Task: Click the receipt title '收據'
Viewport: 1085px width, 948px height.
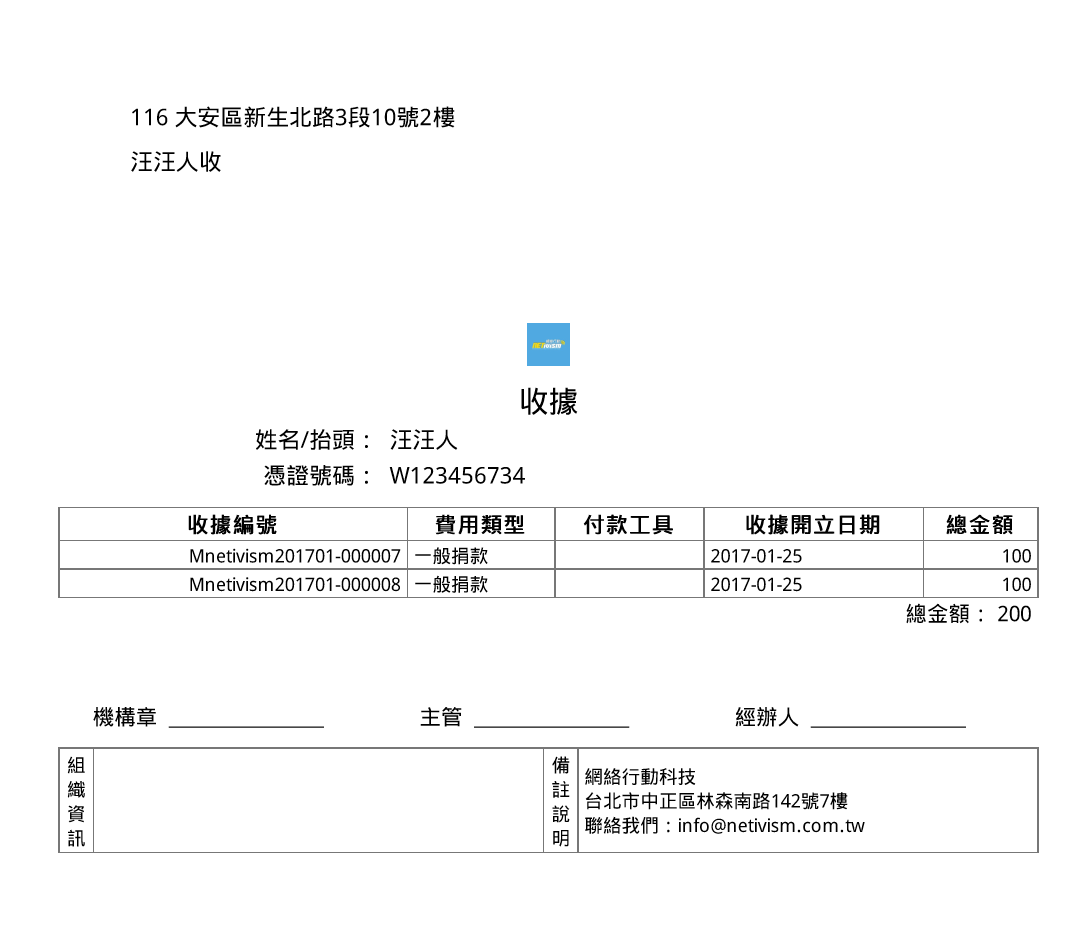Action: pos(549,401)
